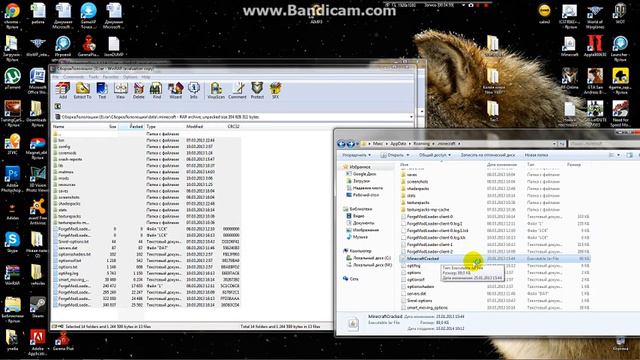The width and height of the screenshot is (640, 360).
Task: Expand the Explorer address bar history dropdown
Action: coord(554,144)
